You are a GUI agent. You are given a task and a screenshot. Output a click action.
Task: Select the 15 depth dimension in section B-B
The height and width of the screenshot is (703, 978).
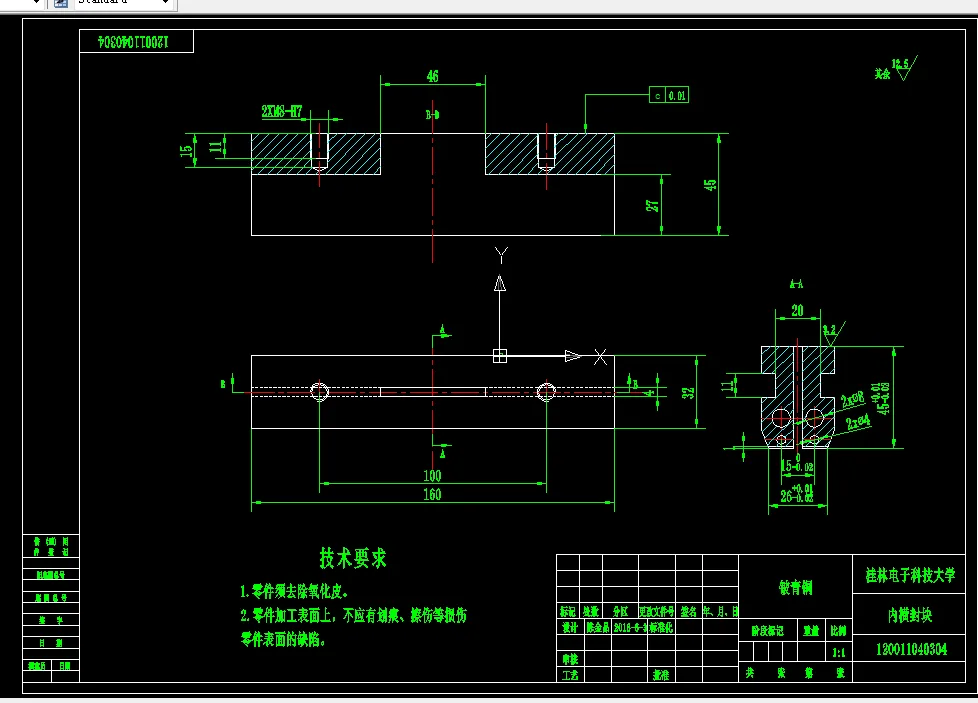click(186, 150)
